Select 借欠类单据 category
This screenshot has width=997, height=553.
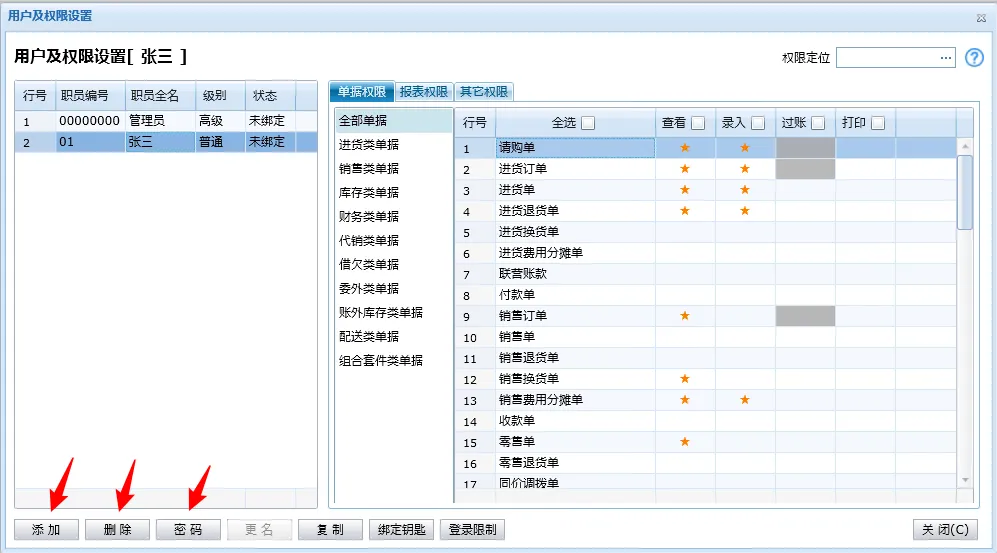click(394, 264)
